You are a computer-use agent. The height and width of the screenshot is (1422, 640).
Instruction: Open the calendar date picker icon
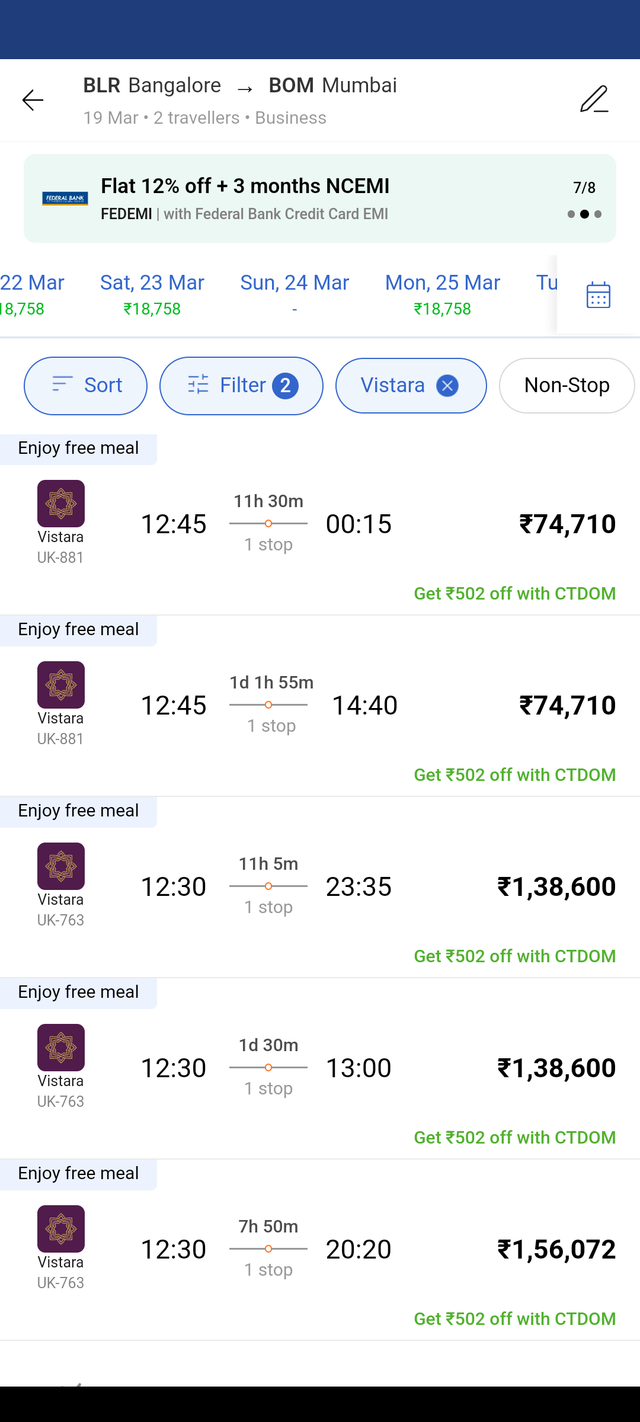(x=598, y=295)
